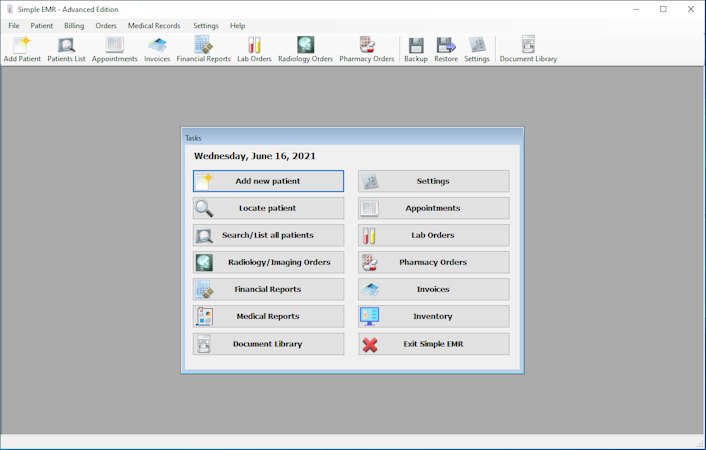Click the Invoices button in the Tasks panel
The image size is (706, 450).
coord(434,289)
